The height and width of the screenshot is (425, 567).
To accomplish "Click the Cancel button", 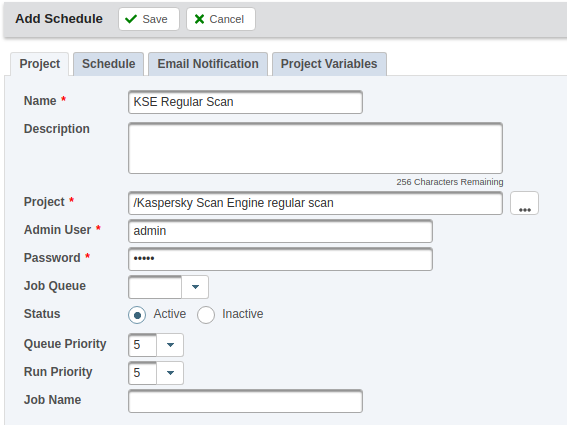I will (x=221, y=19).
